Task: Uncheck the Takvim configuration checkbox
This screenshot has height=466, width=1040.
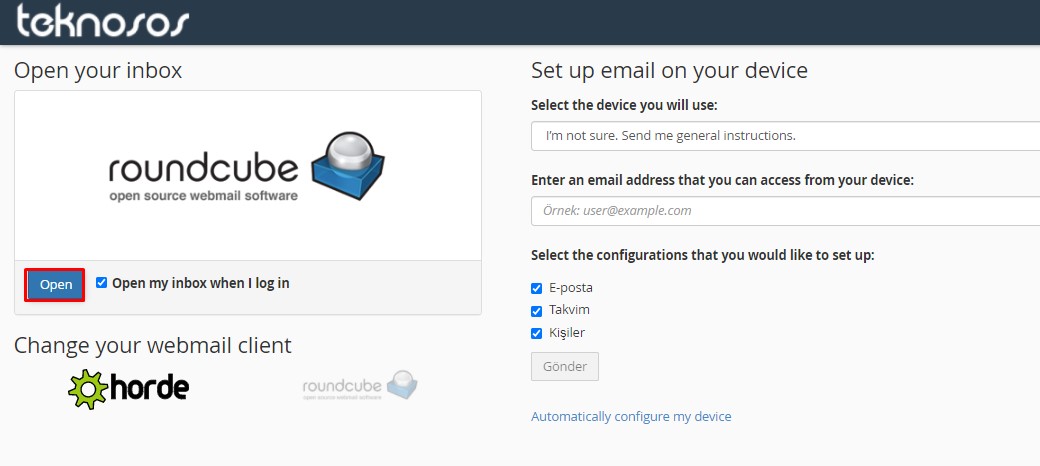Action: [x=537, y=311]
